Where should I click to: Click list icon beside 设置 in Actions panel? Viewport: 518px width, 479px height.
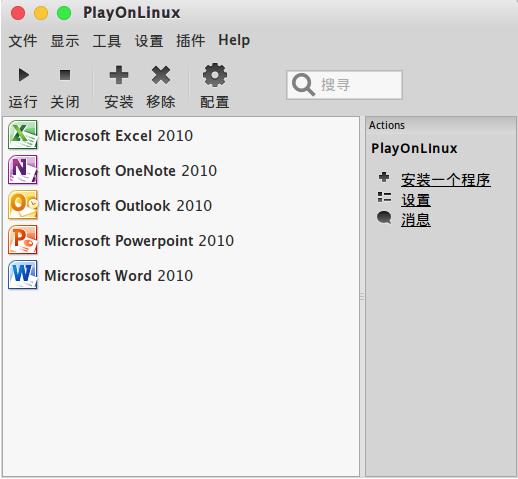click(384, 197)
